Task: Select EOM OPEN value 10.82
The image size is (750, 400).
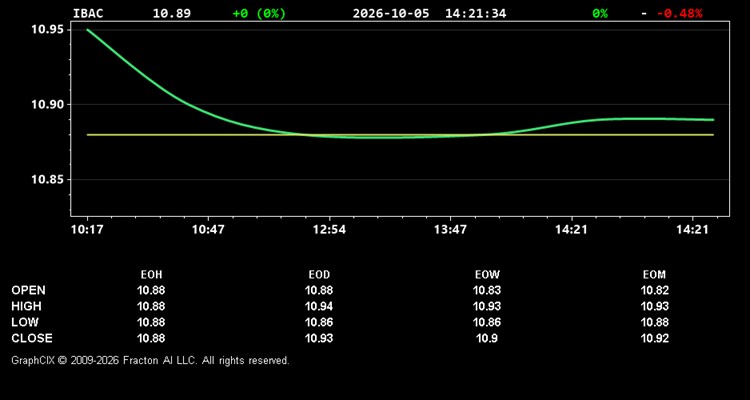Action: tap(654, 290)
